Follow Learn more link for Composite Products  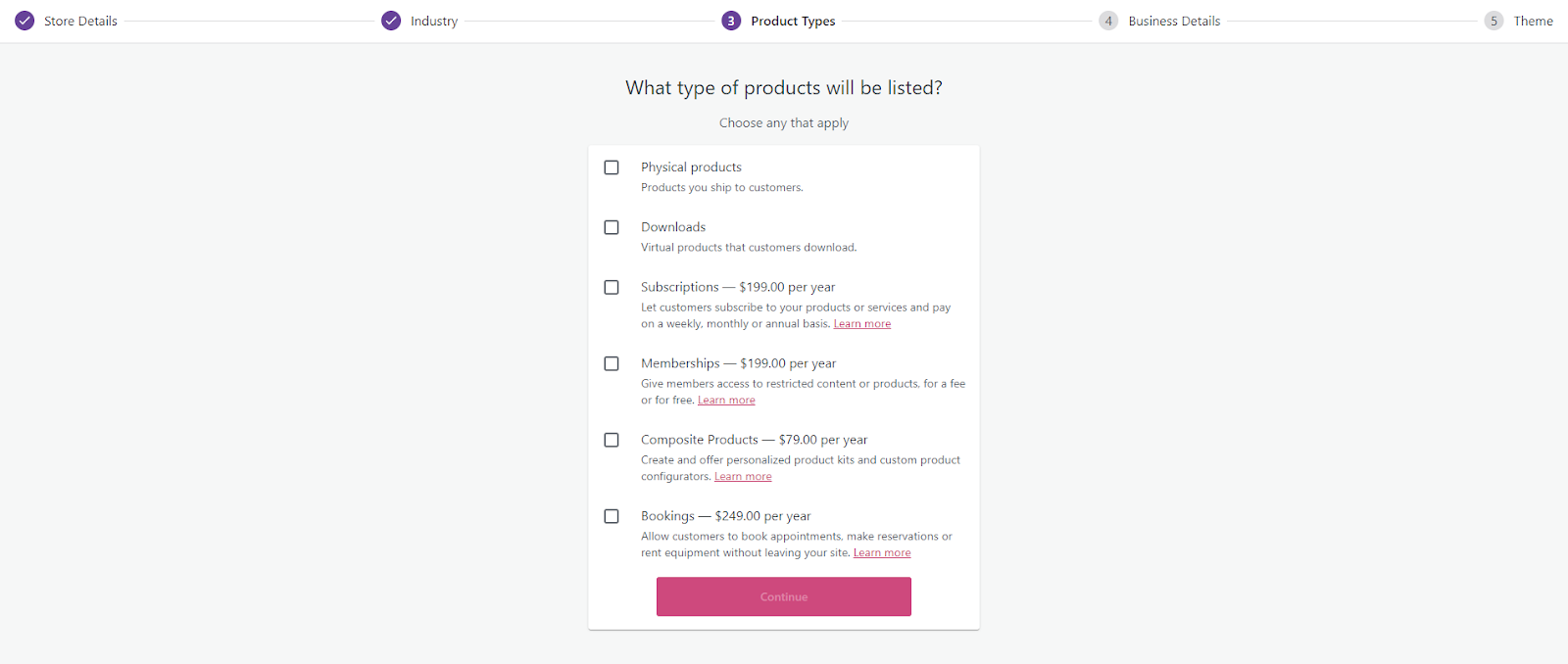tap(743, 477)
